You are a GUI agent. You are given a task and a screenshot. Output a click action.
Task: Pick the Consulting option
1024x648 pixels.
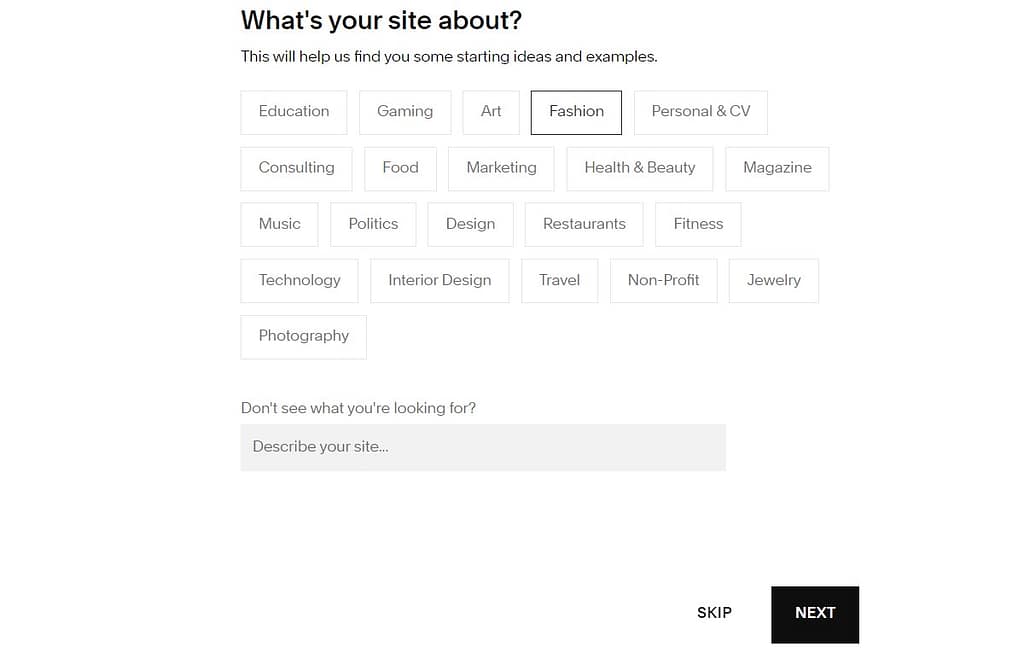click(296, 168)
